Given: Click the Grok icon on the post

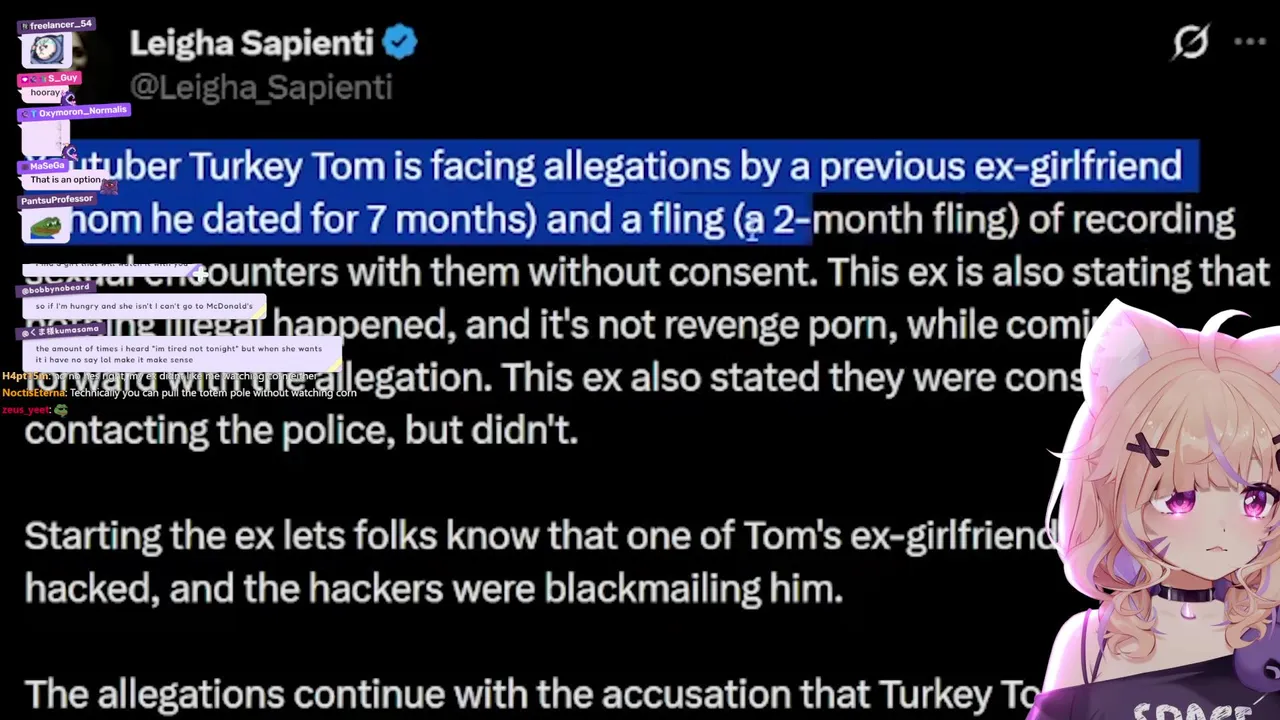Looking at the screenshot, I should [1190, 42].
